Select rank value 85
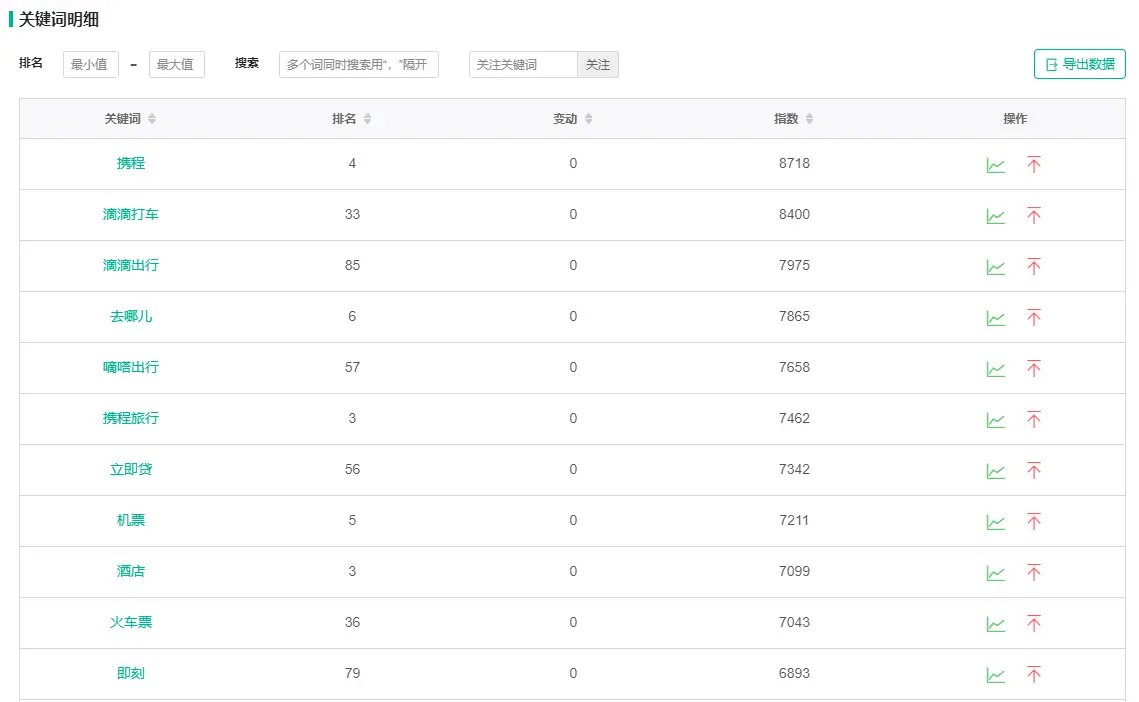 (352, 265)
